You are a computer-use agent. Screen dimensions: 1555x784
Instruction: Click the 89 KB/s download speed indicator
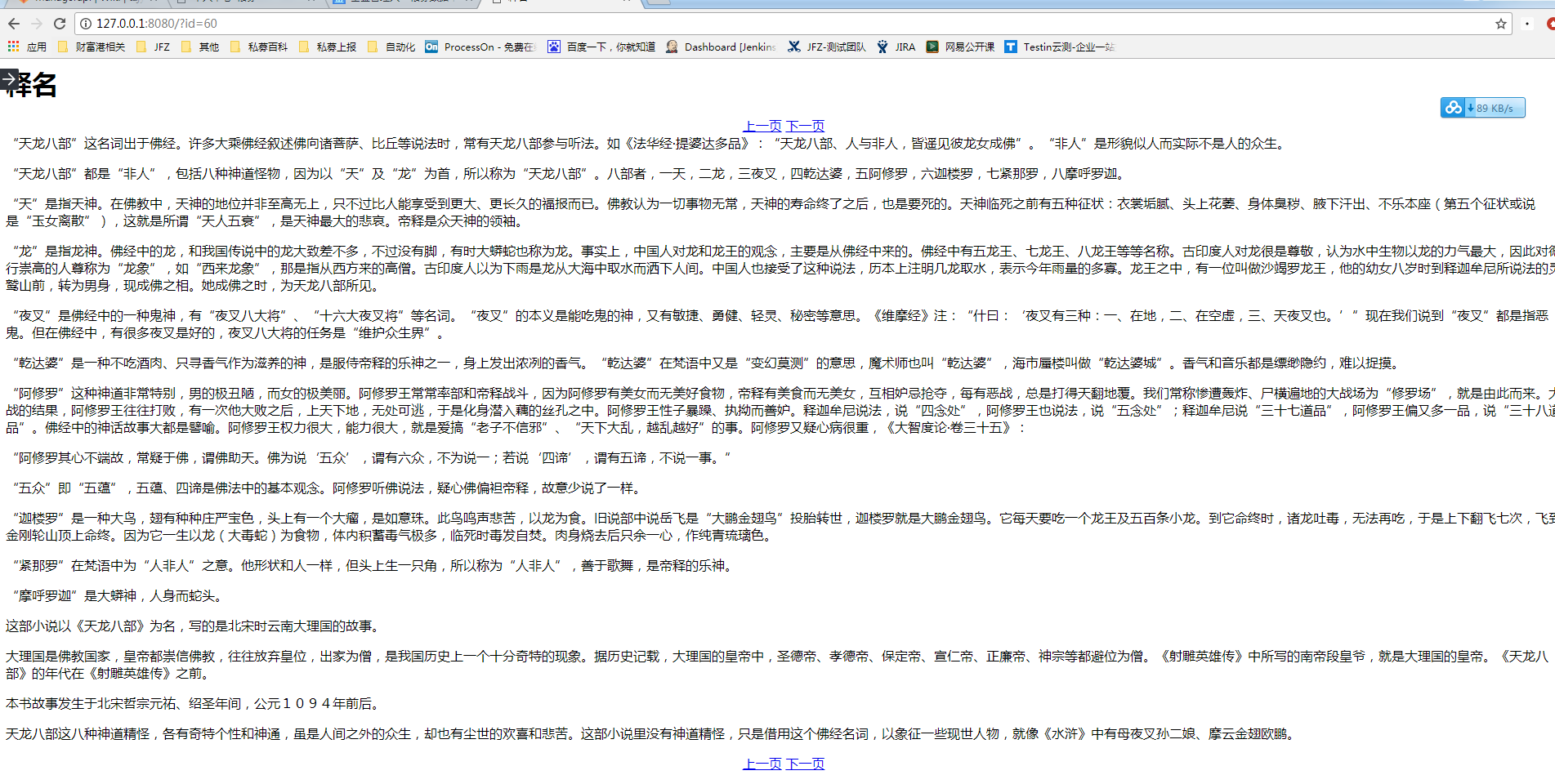(1495, 108)
